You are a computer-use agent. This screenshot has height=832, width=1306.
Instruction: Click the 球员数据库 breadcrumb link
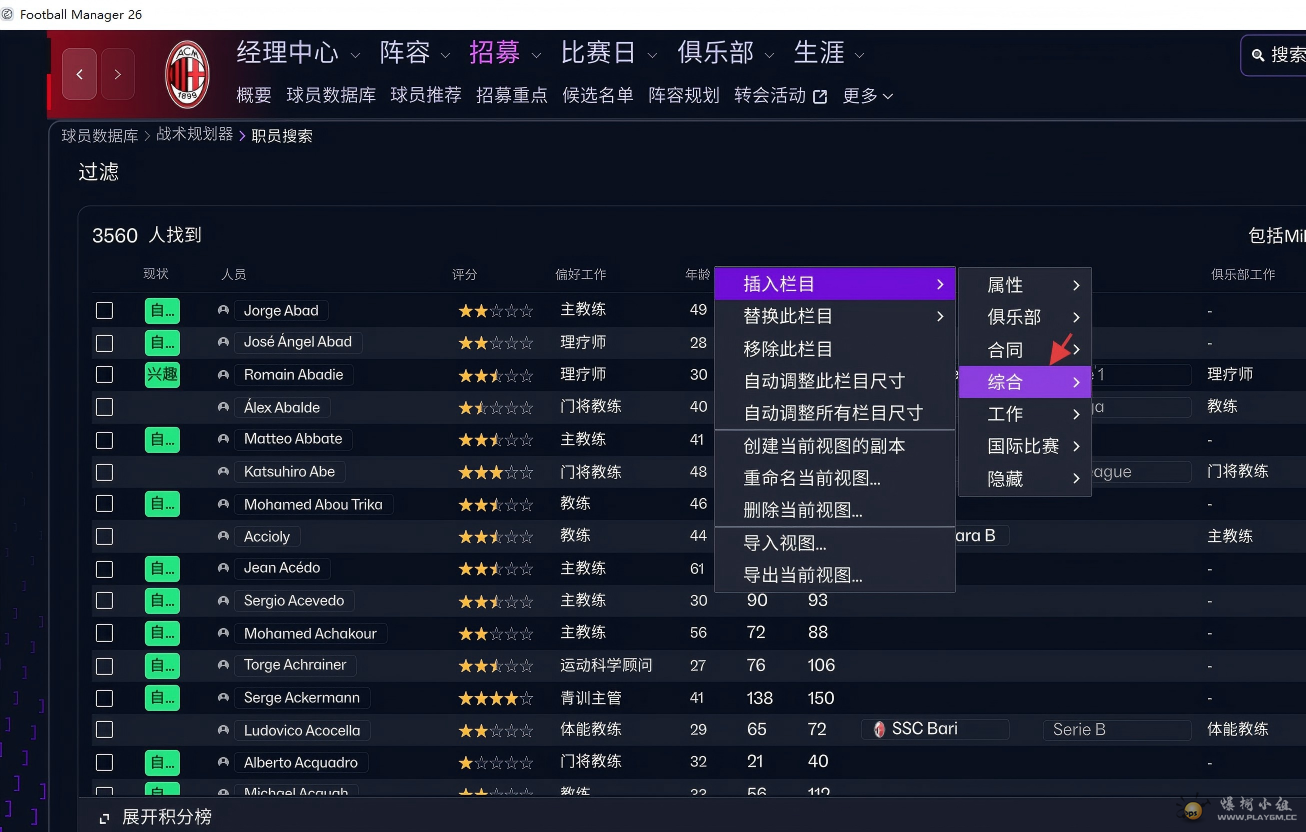pos(100,136)
